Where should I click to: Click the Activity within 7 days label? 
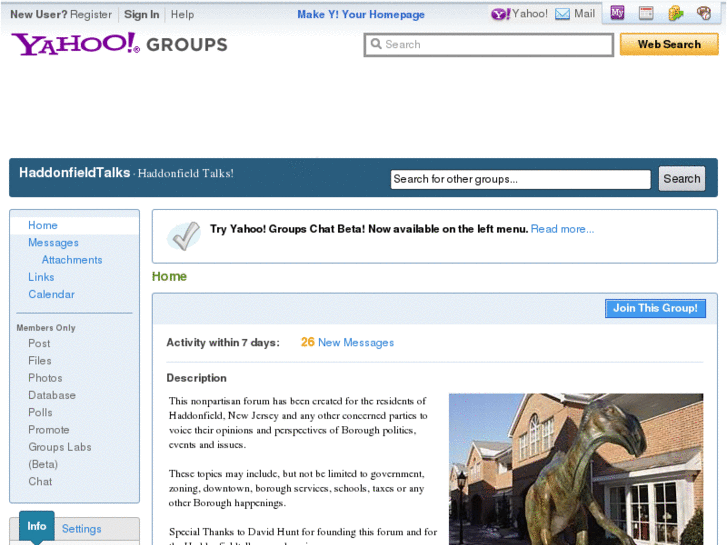(223, 343)
